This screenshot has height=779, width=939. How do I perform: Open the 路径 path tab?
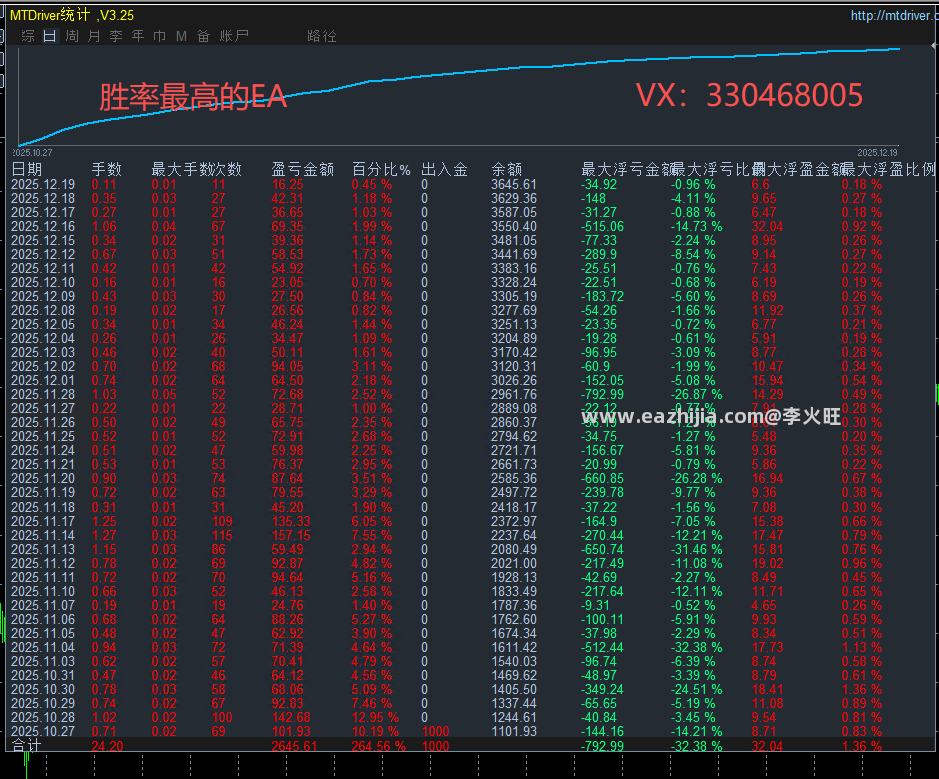[322, 36]
